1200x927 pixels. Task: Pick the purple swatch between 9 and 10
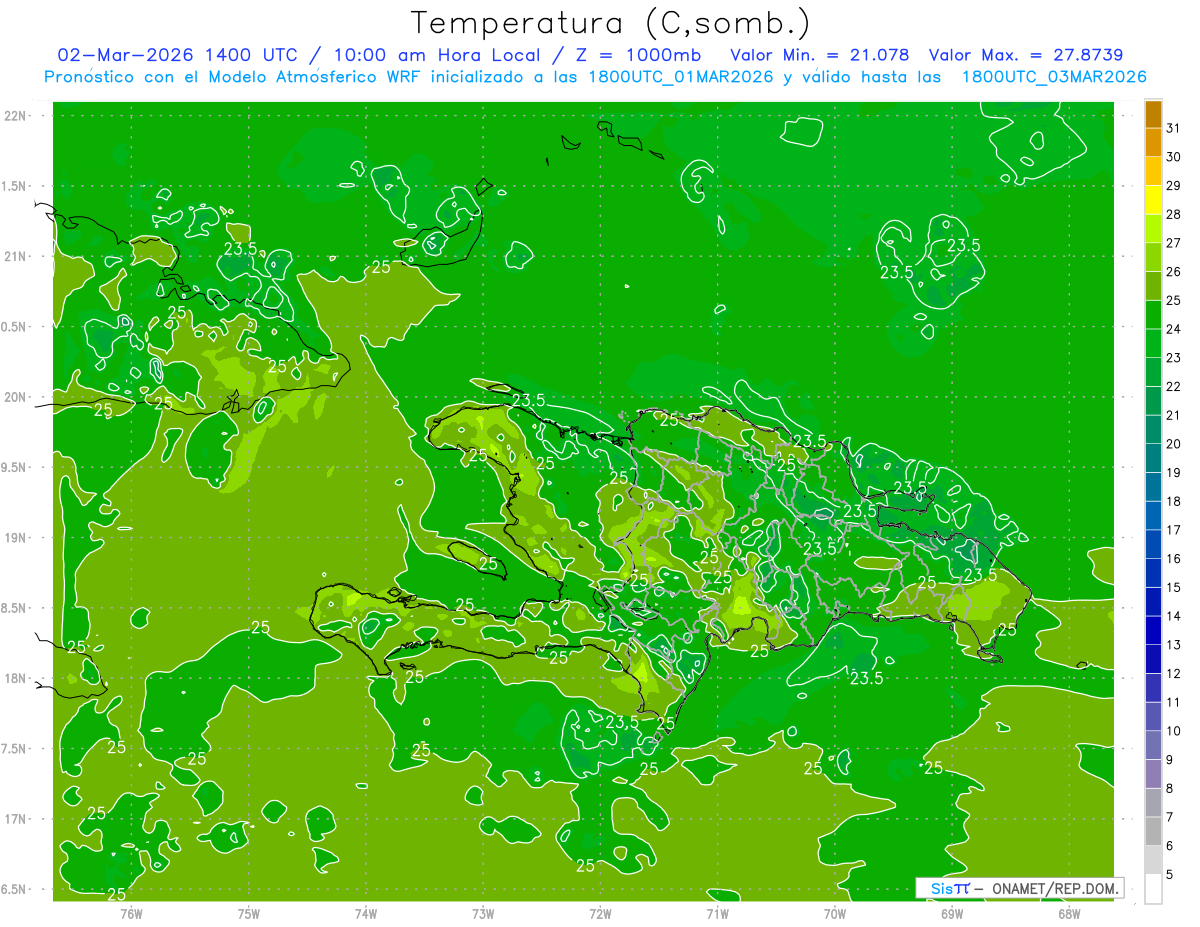1153,745
